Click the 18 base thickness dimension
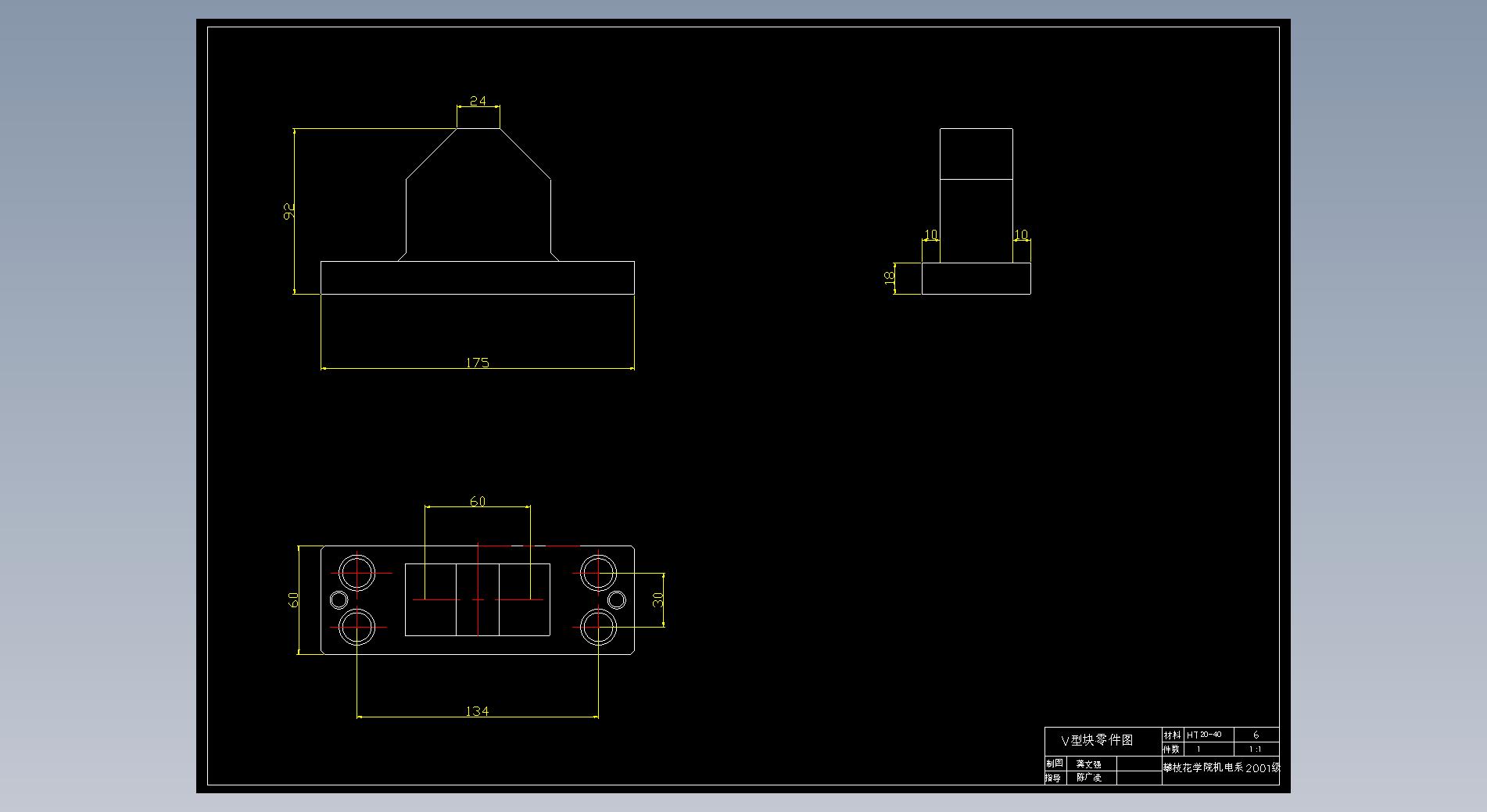Screen dimensions: 1487x812 (x=889, y=277)
